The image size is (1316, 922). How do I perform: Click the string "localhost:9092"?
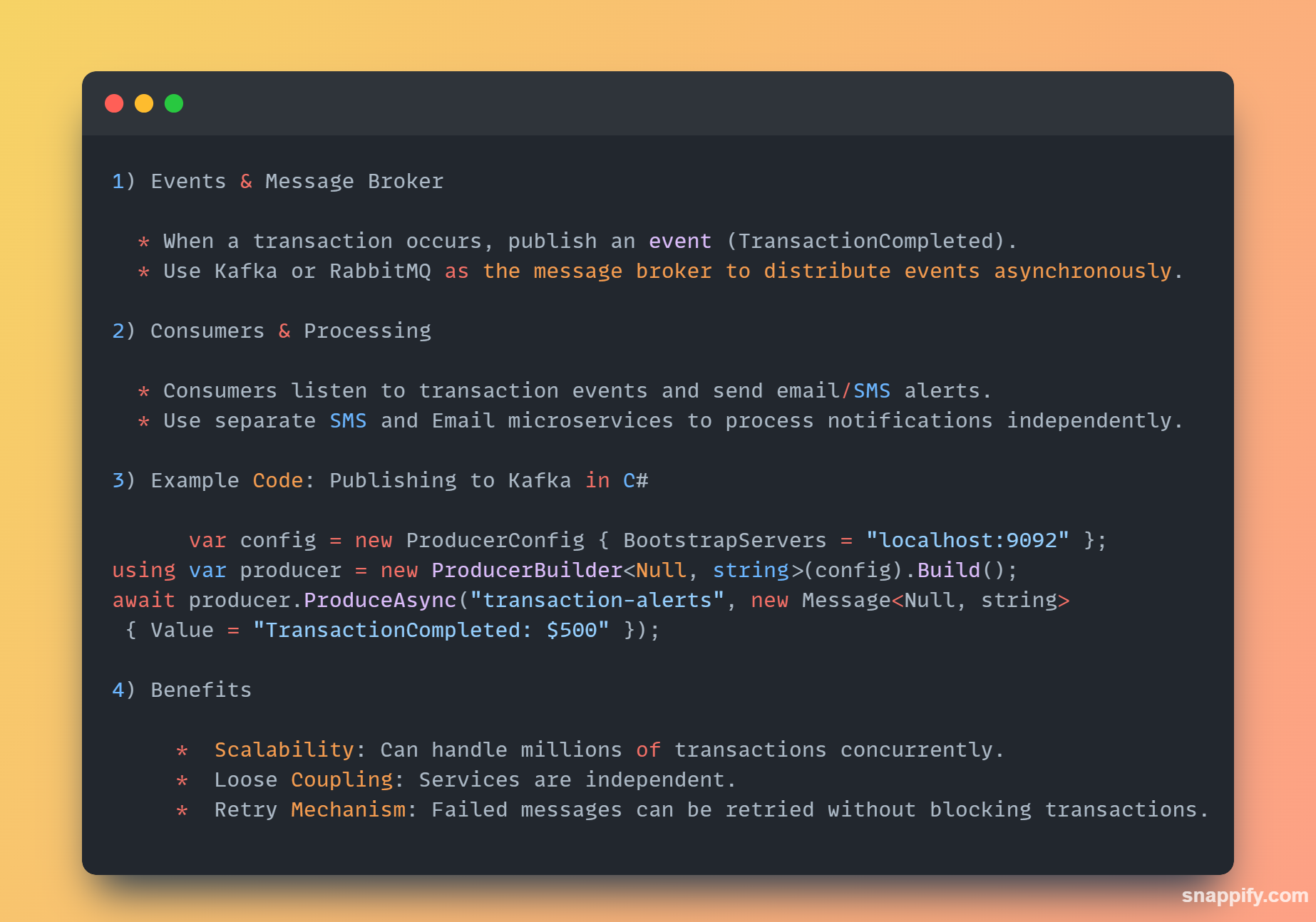tap(967, 540)
